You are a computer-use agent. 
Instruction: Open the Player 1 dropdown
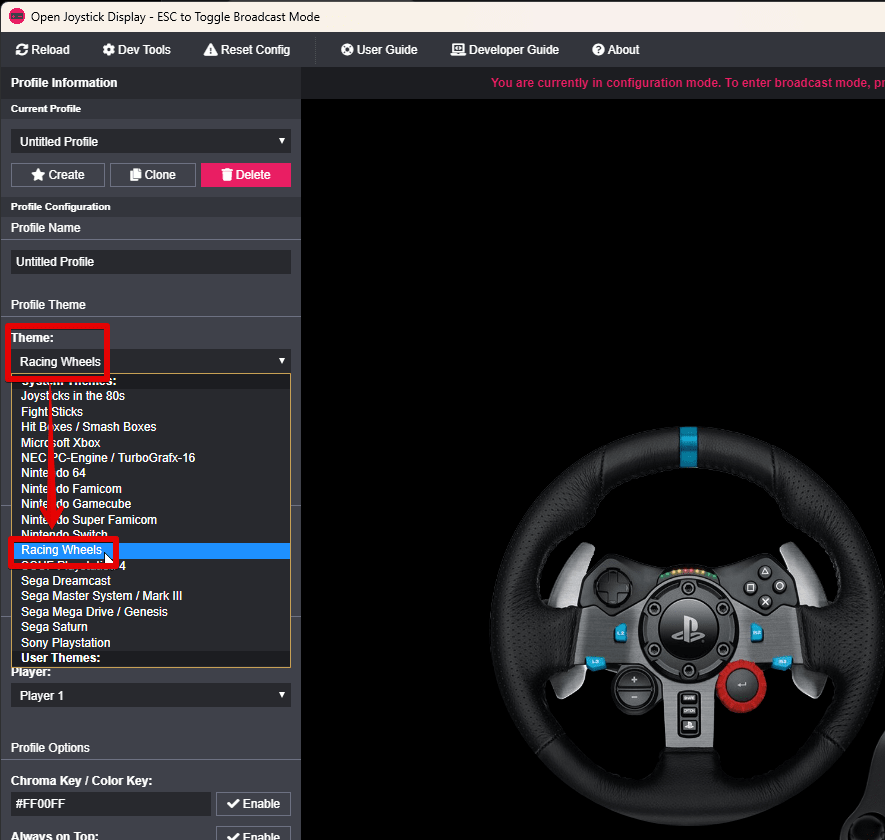(151, 695)
